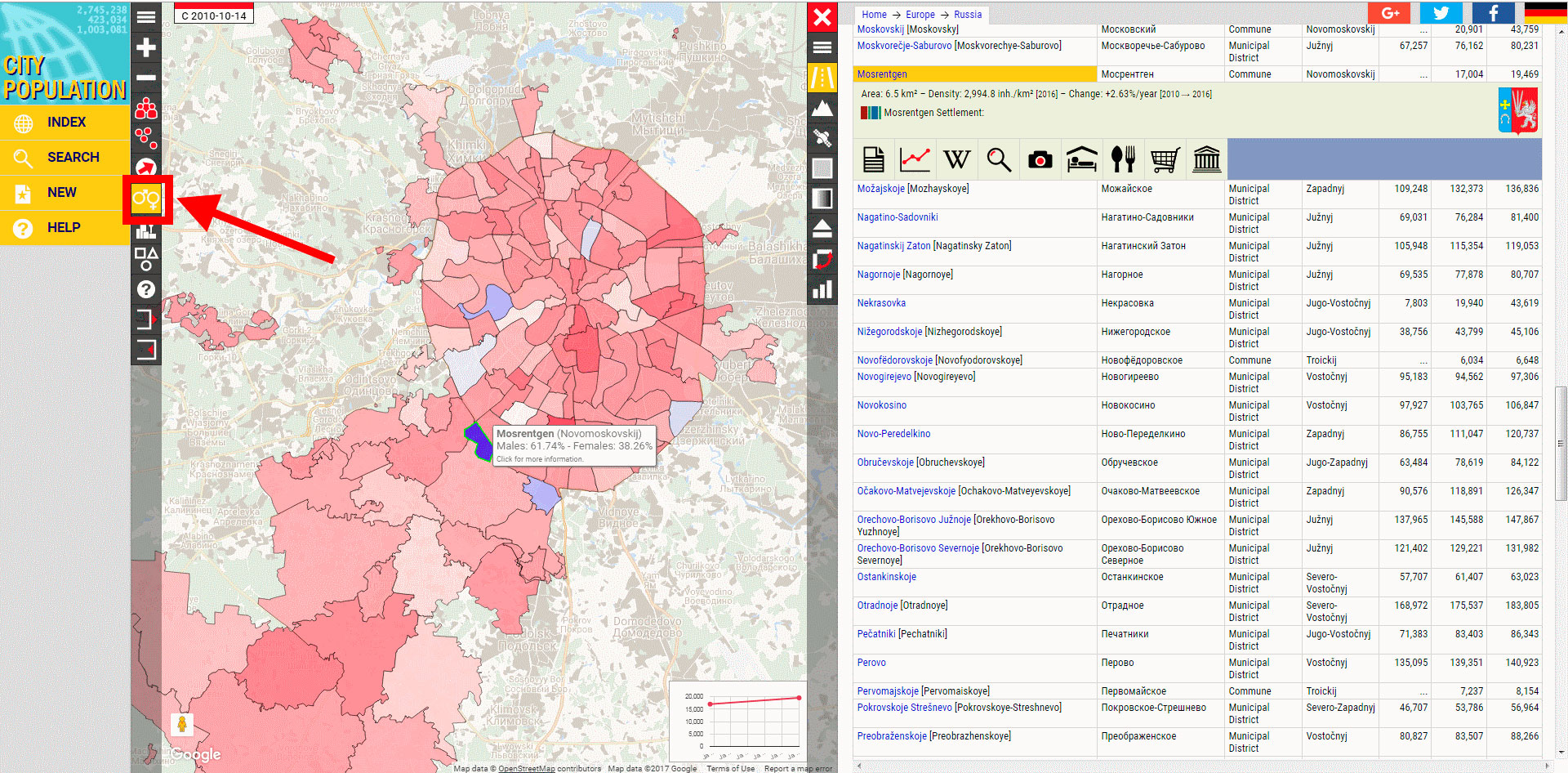1568x773 pixels.
Task: Open the hotels bed icon
Action: 1081,159
